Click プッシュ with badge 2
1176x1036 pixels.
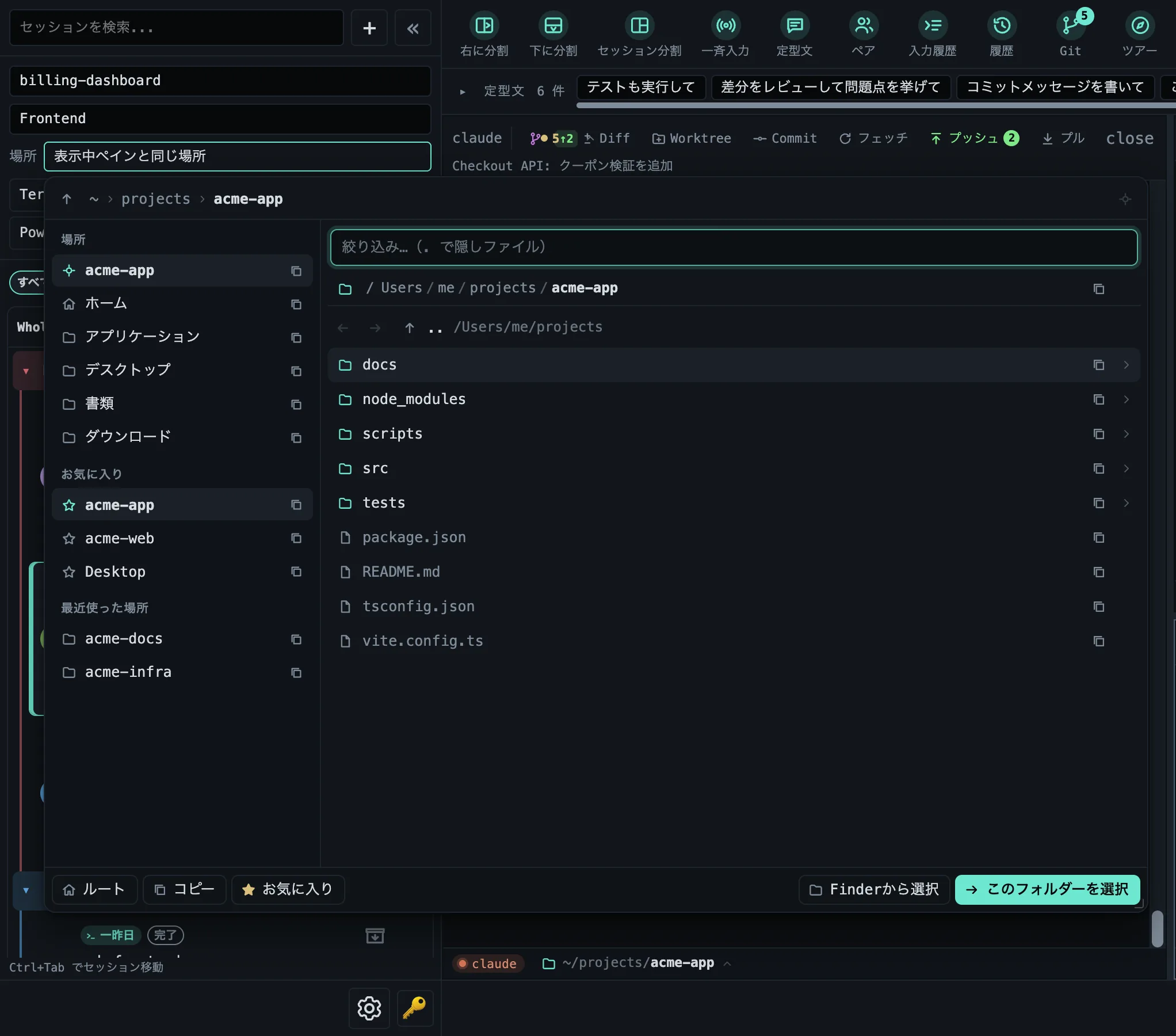(x=975, y=138)
